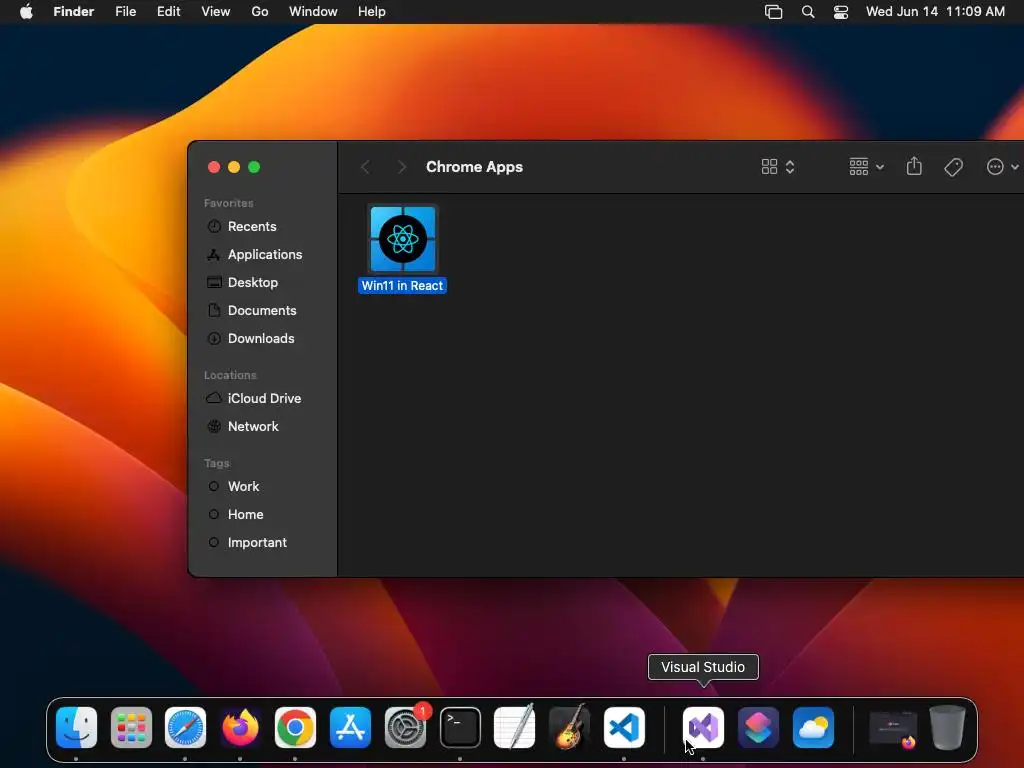
Task: Click Stage Manager icon in menu bar
Action: point(774,12)
